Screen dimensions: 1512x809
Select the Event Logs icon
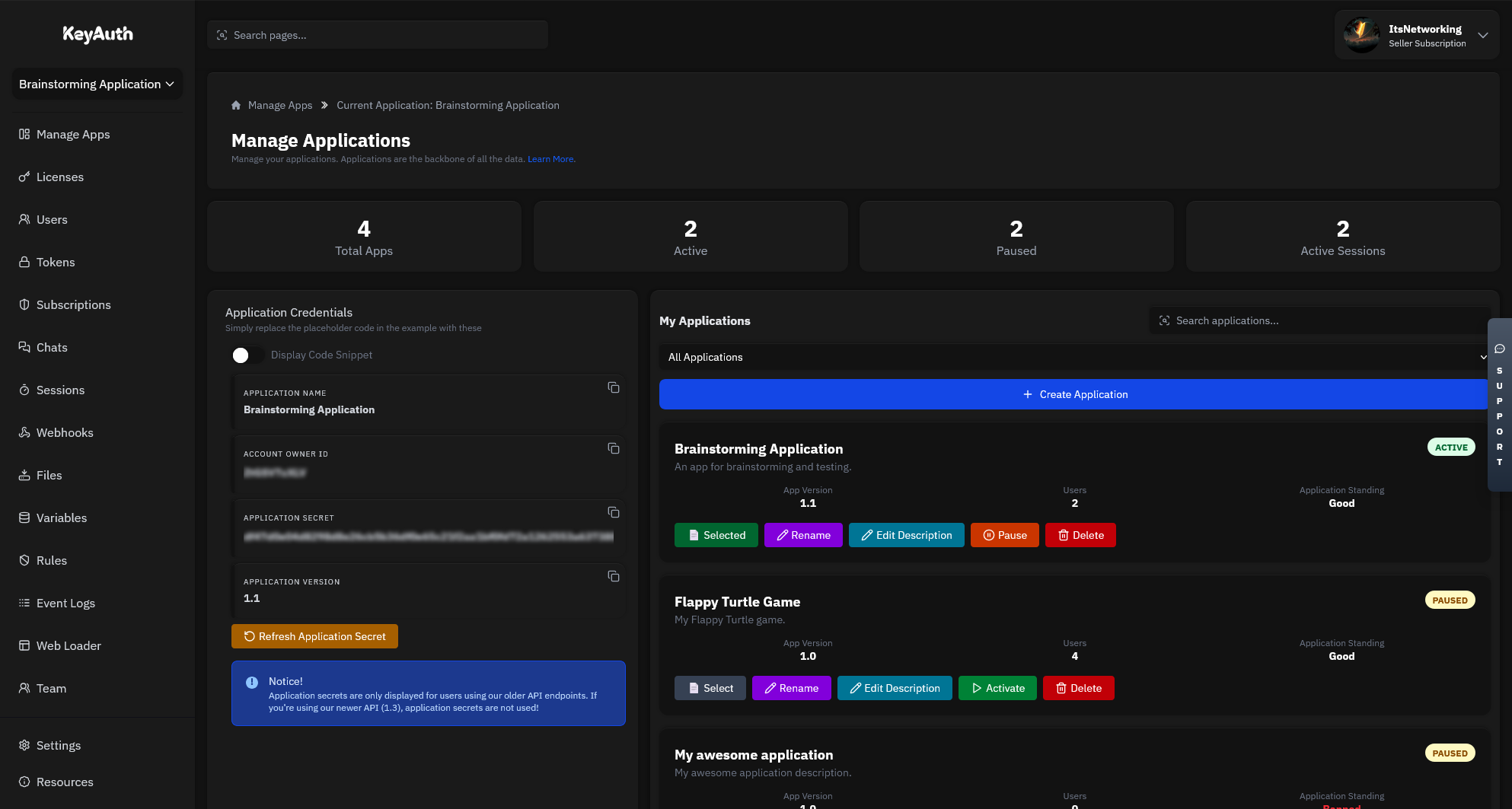(x=24, y=603)
